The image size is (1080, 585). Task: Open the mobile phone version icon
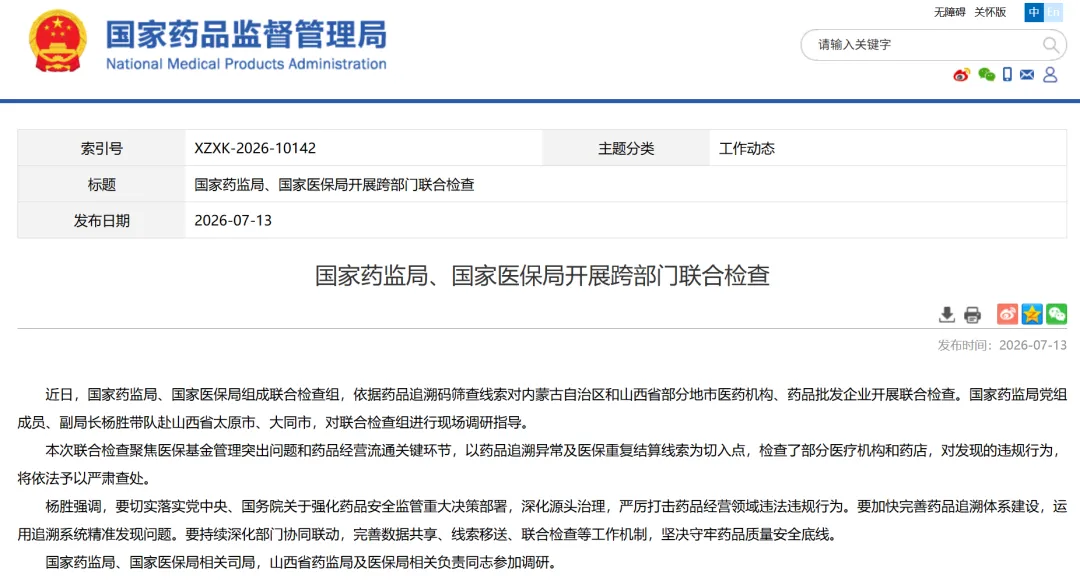coord(1007,74)
